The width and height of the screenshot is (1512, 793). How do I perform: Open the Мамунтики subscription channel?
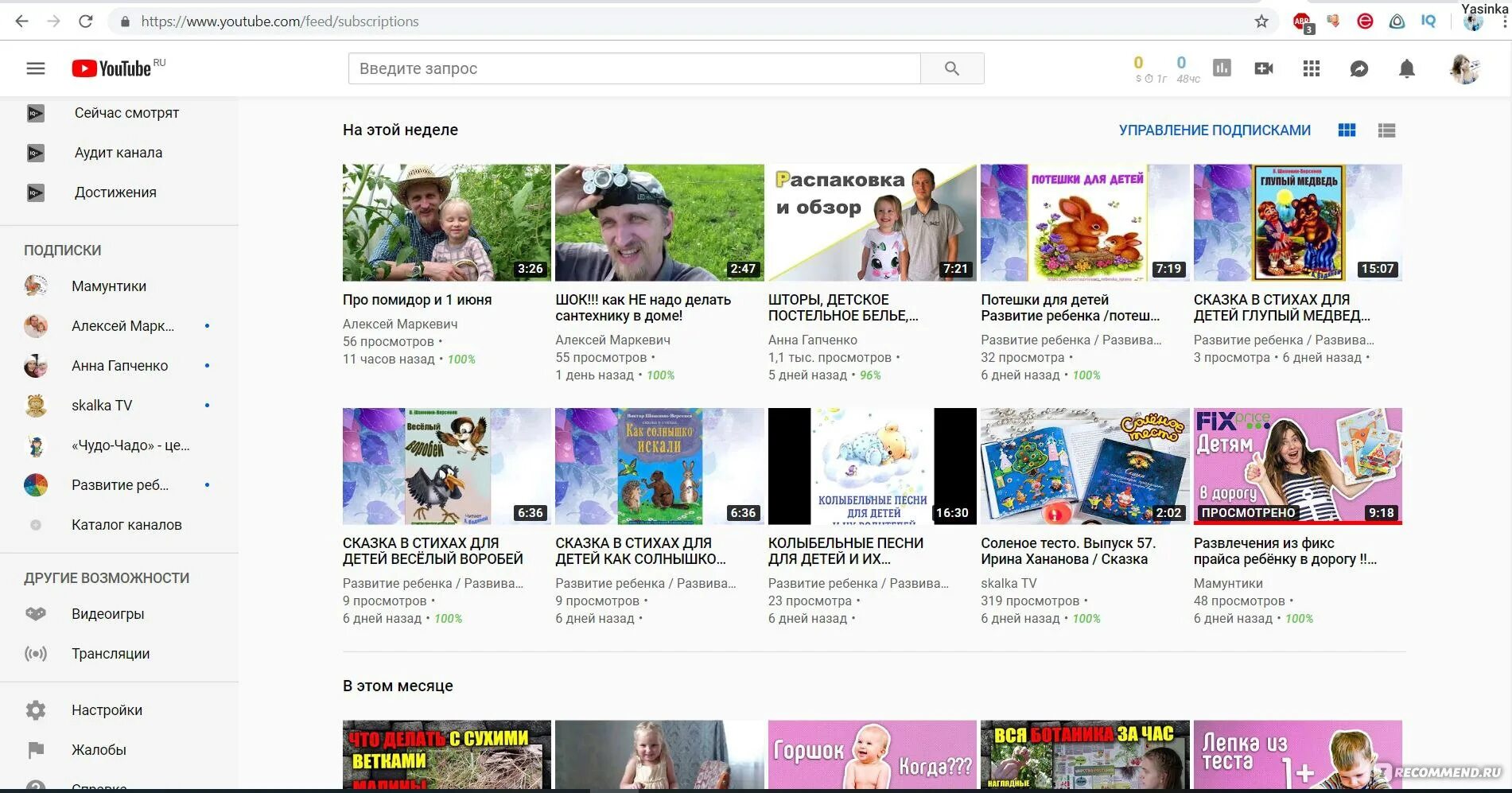coord(119,286)
